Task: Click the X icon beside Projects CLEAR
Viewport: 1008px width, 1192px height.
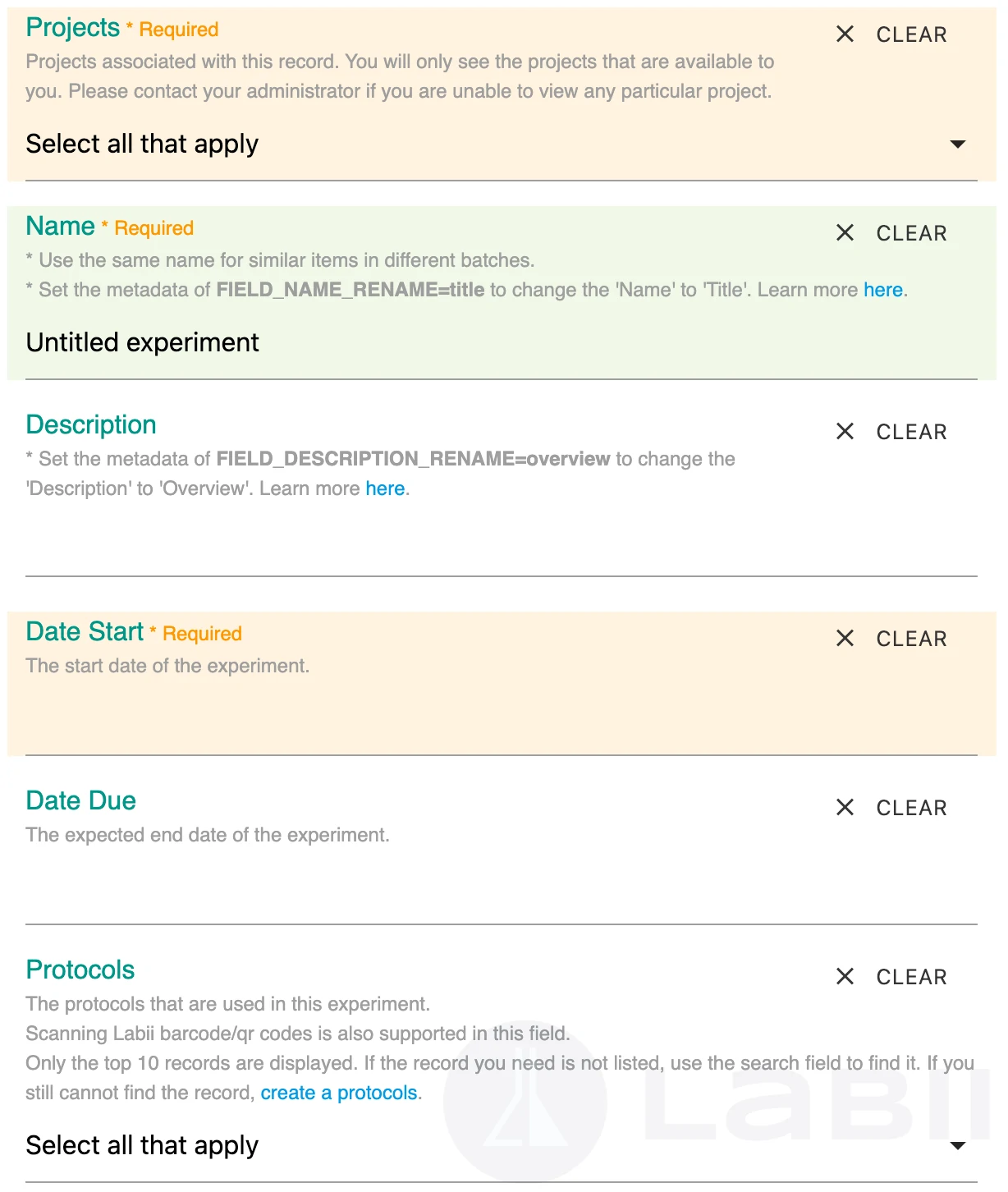Action: pyautogui.click(x=845, y=34)
